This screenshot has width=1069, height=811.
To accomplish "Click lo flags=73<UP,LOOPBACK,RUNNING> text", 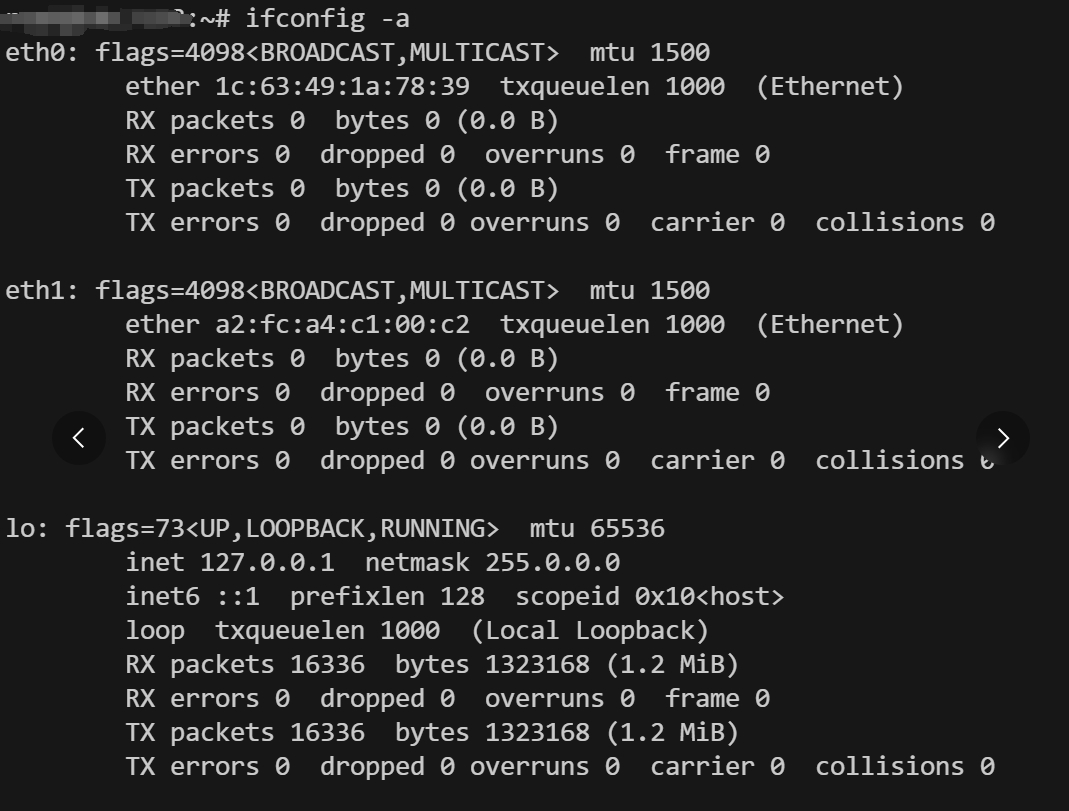I will (x=282, y=528).
